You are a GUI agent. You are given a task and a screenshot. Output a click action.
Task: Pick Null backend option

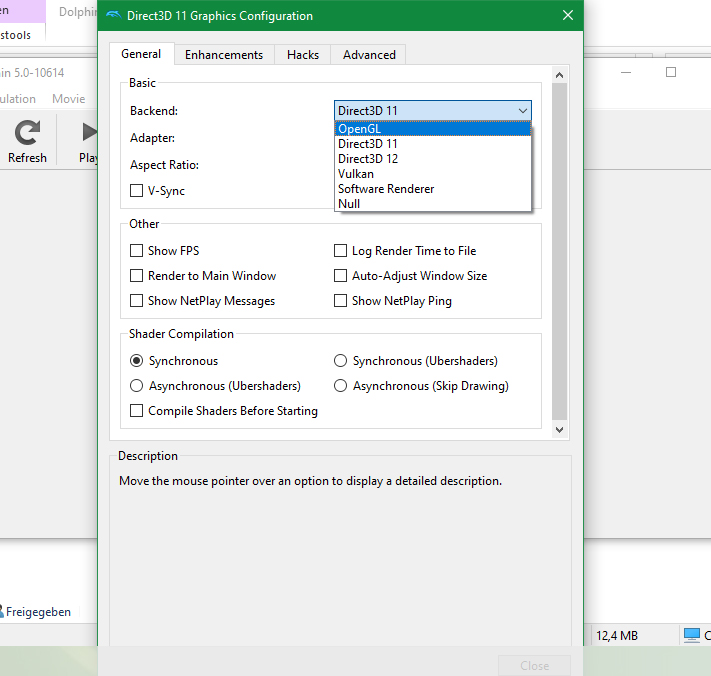point(433,204)
